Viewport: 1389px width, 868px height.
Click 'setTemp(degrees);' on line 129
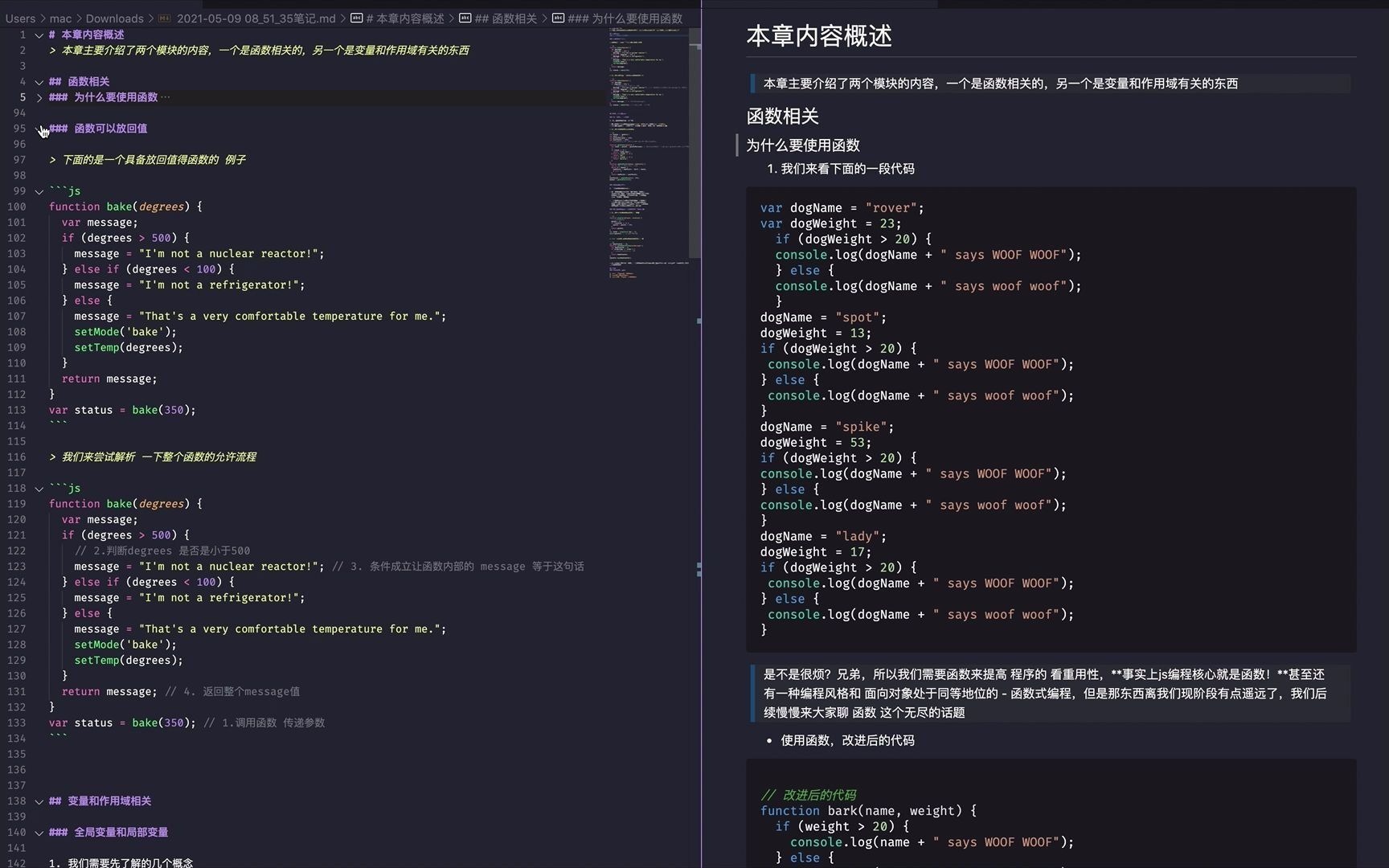pyautogui.click(x=129, y=661)
